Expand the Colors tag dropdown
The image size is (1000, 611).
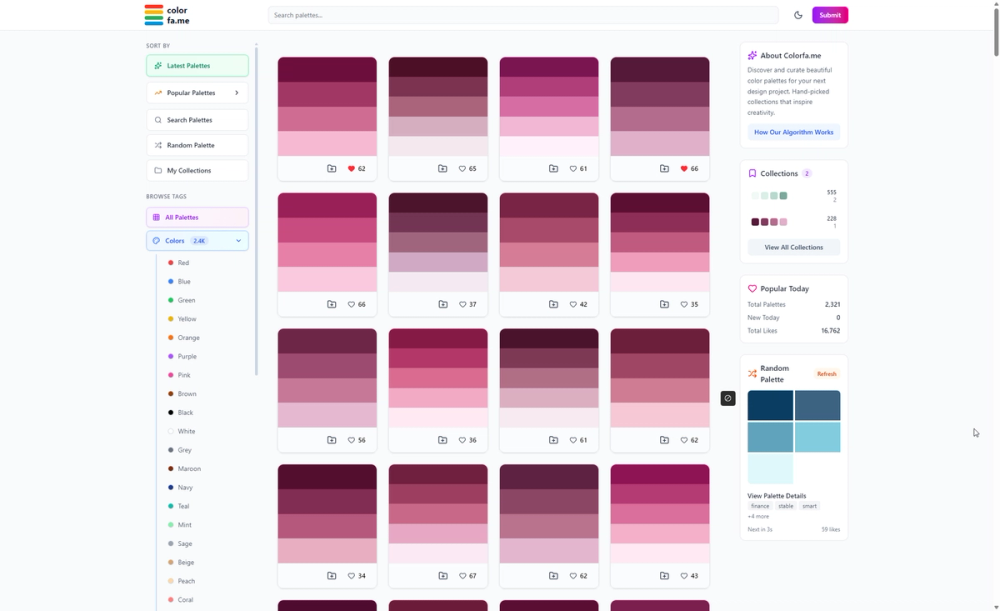(238, 240)
